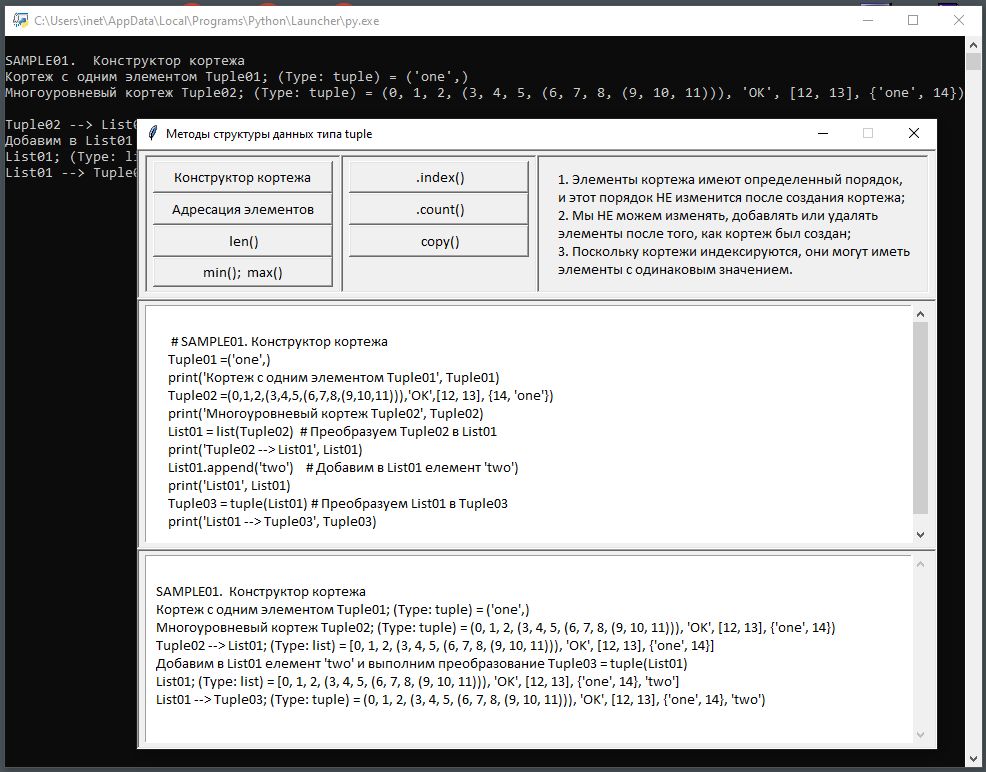The image size is (986, 772).
Task: Click up arrow in output pane scrollbar
Action: point(920,565)
